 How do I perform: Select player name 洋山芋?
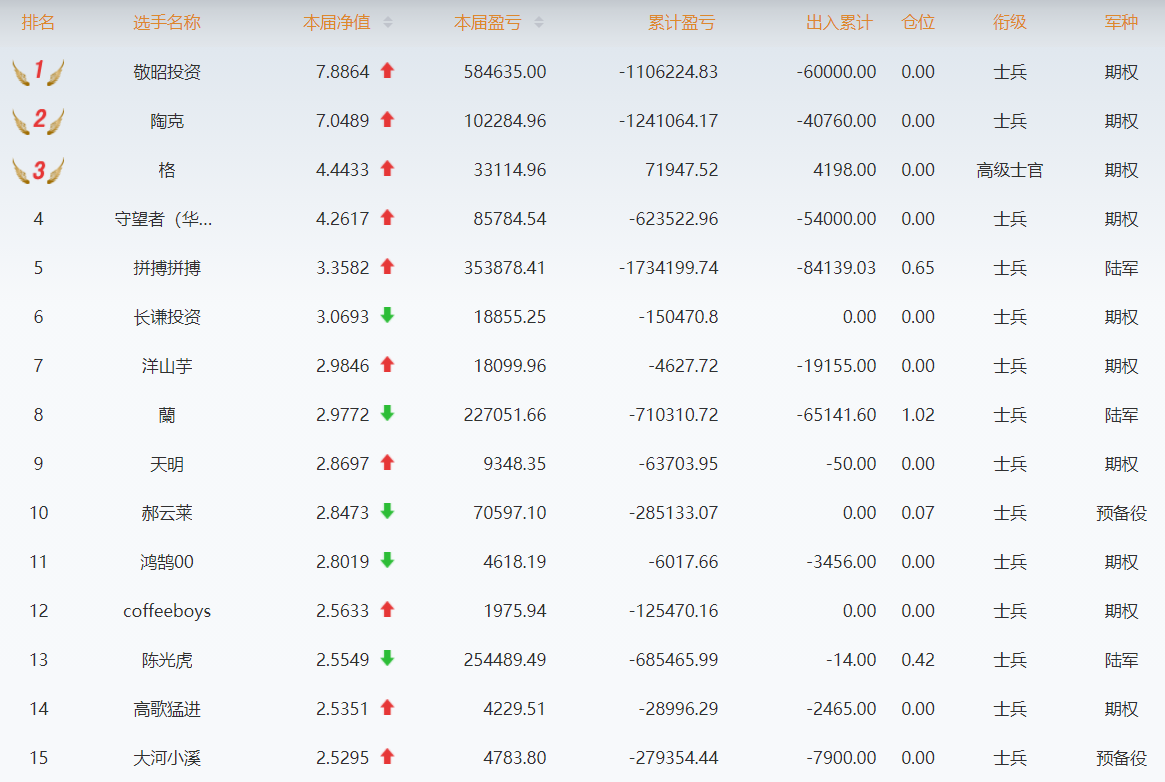[167, 366]
